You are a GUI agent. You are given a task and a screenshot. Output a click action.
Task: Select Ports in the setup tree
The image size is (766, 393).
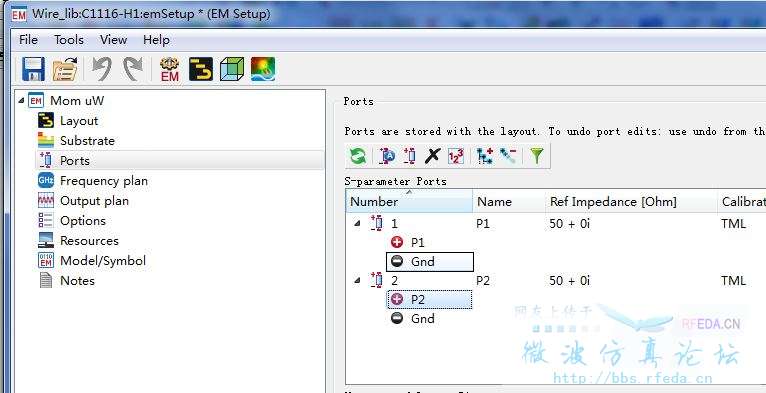click(x=75, y=161)
